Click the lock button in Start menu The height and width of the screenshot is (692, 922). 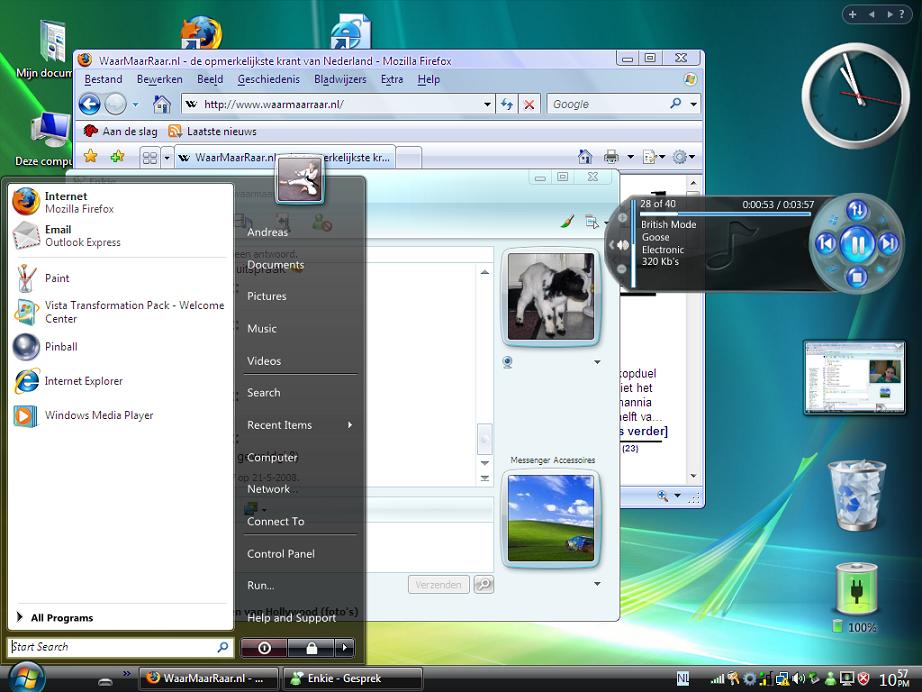pyautogui.click(x=311, y=647)
